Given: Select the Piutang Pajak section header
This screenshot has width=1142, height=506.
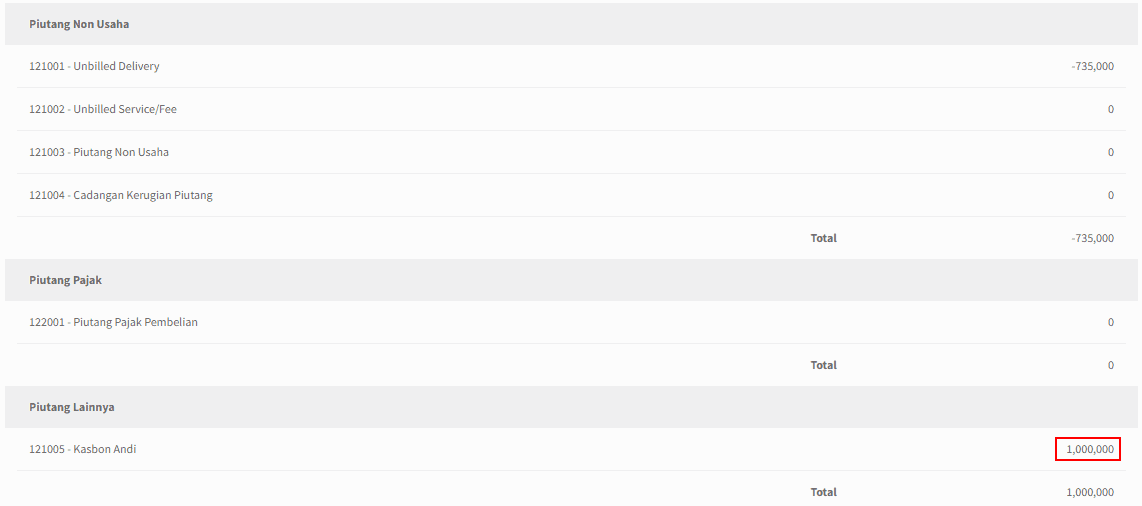Looking at the screenshot, I should click(x=571, y=280).
